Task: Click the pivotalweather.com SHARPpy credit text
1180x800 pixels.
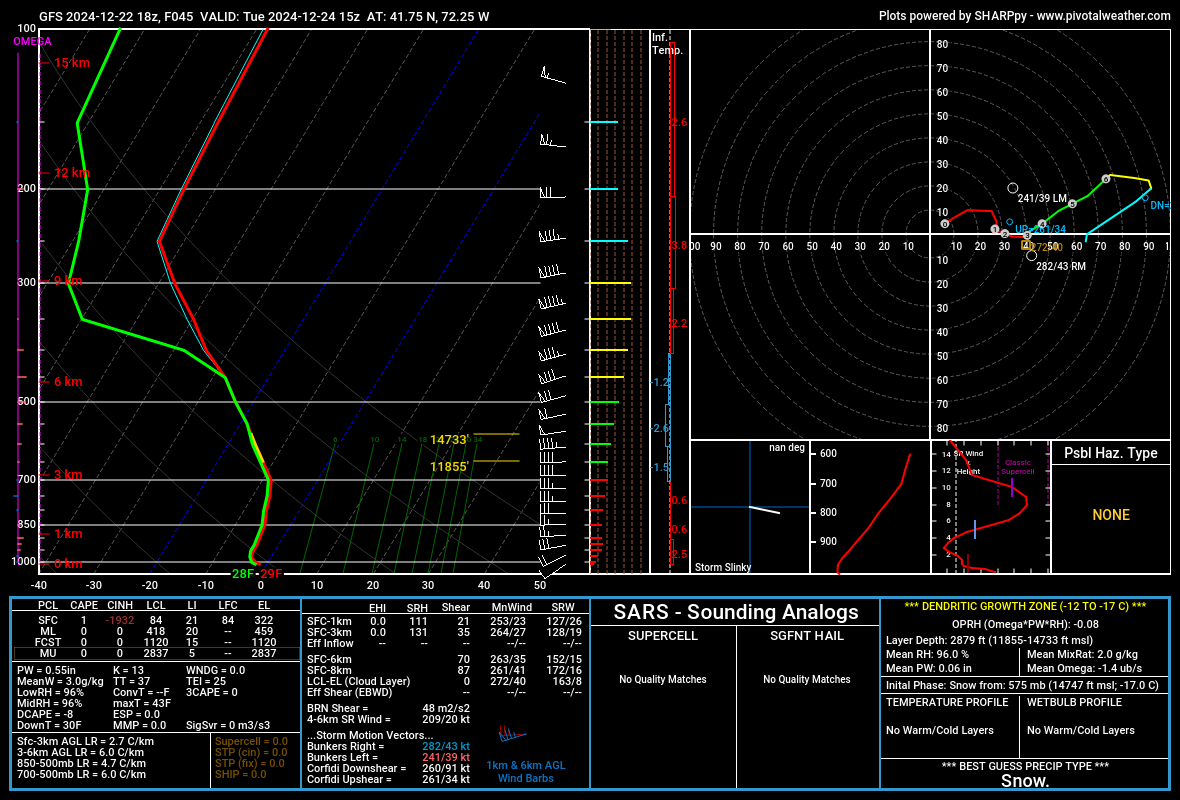Action: [x=1023, y=15]
